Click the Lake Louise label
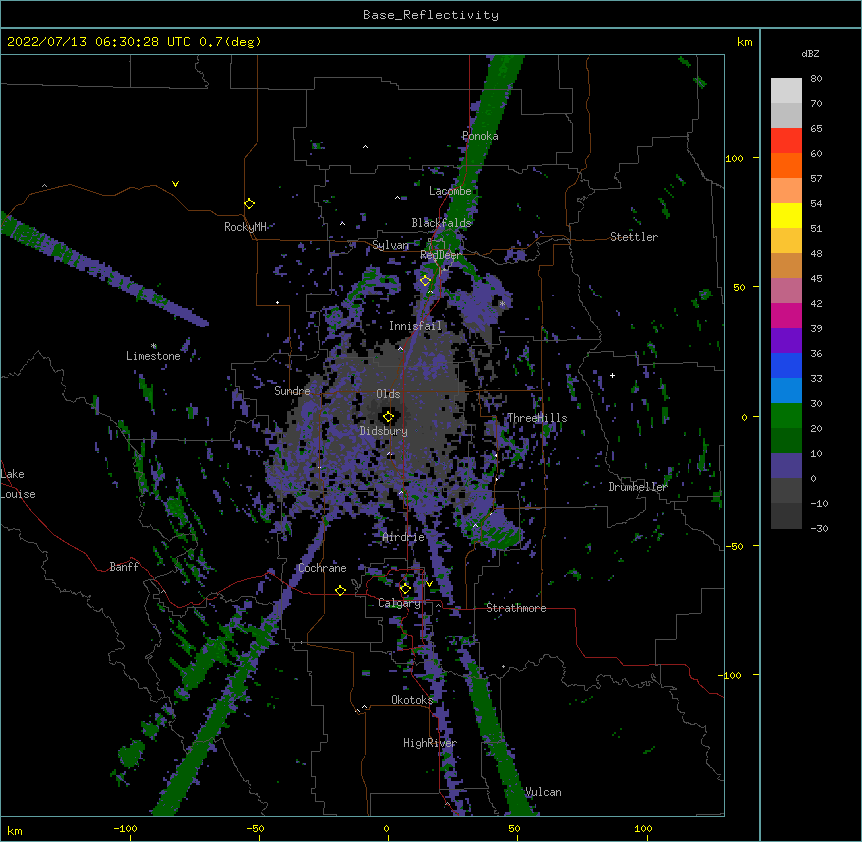862x842 pixels. tap(18, 484)
